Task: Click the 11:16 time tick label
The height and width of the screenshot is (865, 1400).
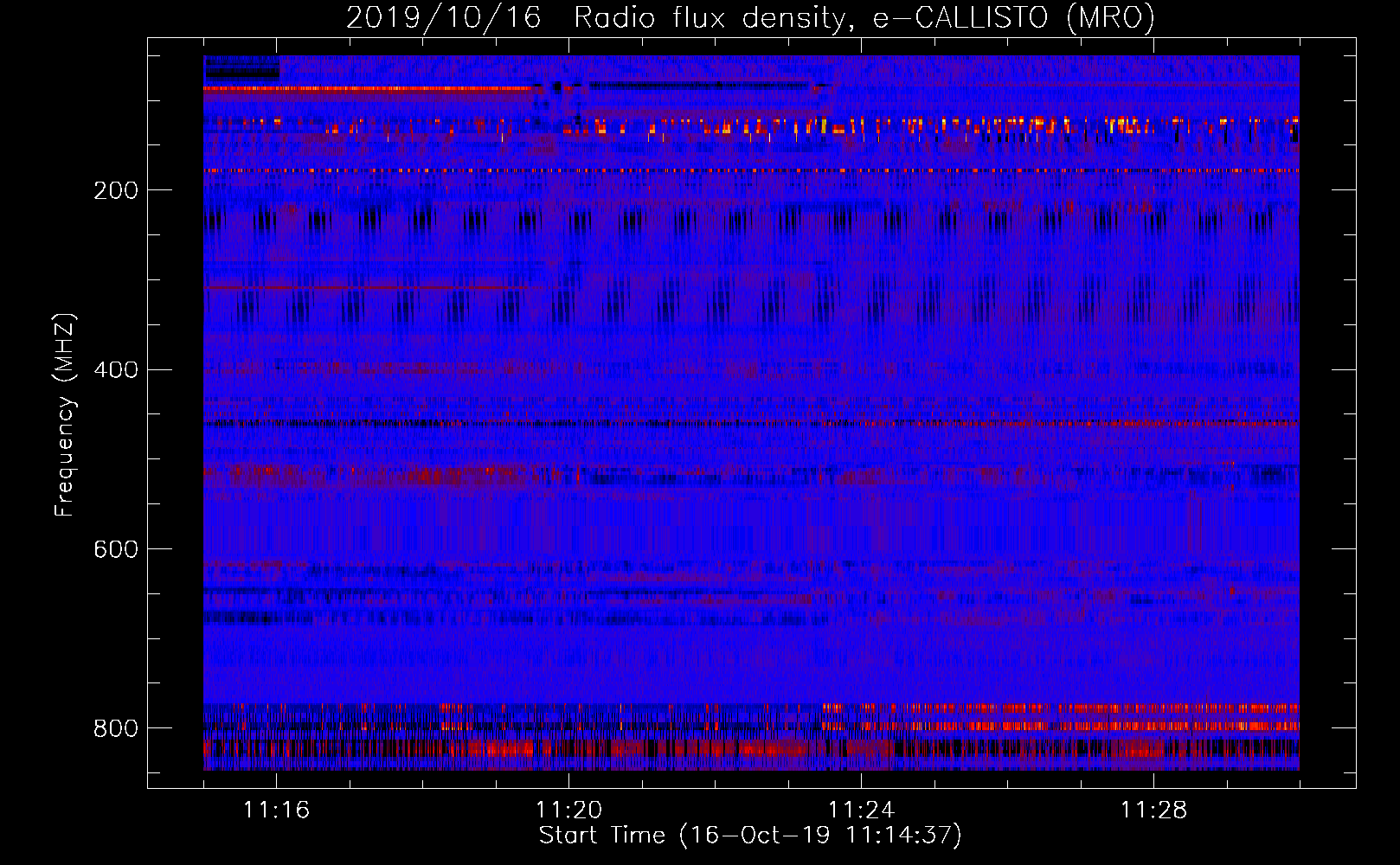Action: pos(277,810)
